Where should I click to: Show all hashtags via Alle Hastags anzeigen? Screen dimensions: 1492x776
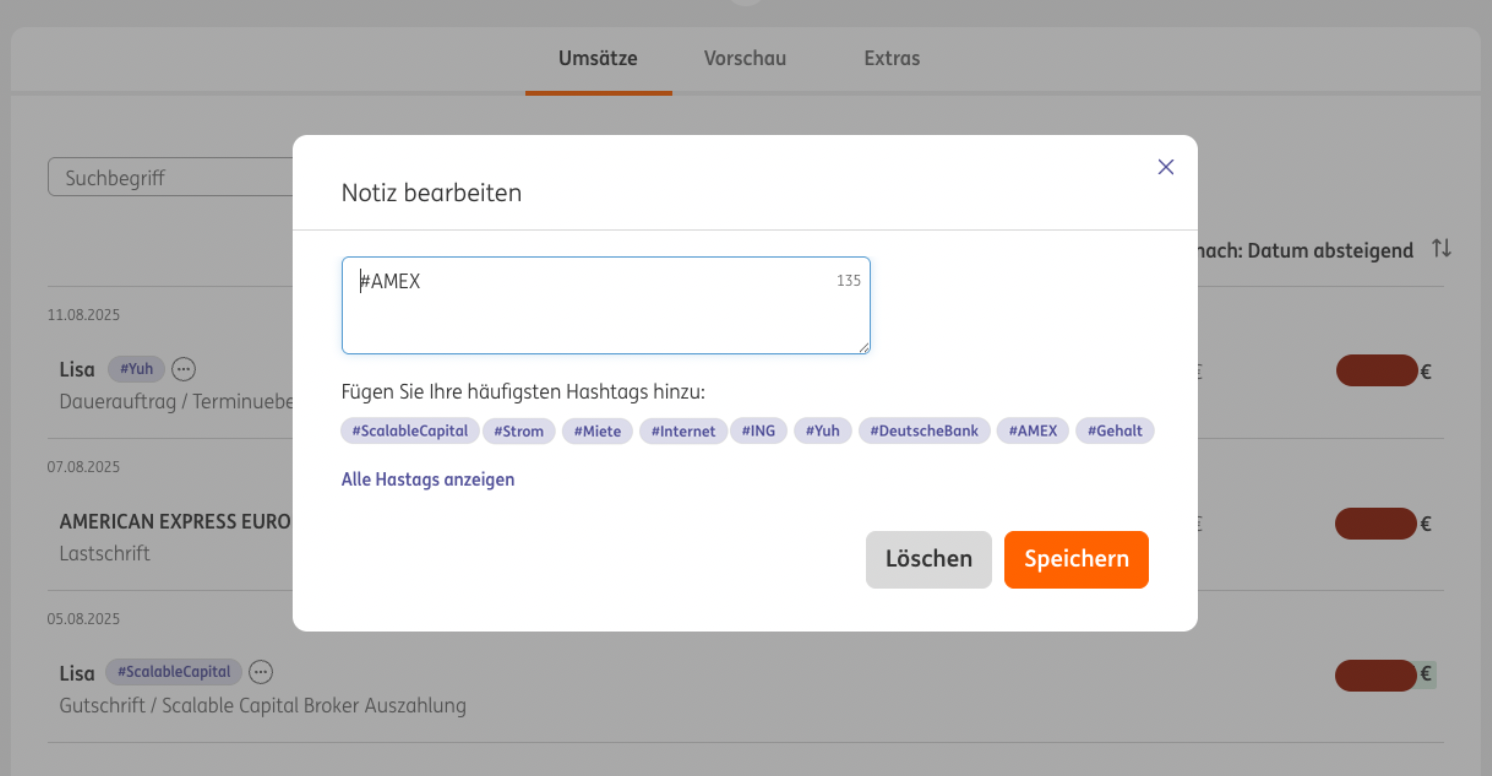click(x=428, y=479)
